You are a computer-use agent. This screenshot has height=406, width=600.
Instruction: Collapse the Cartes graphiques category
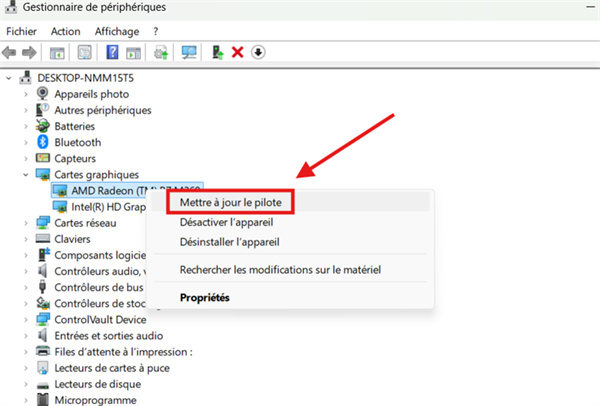pos(26,174)
